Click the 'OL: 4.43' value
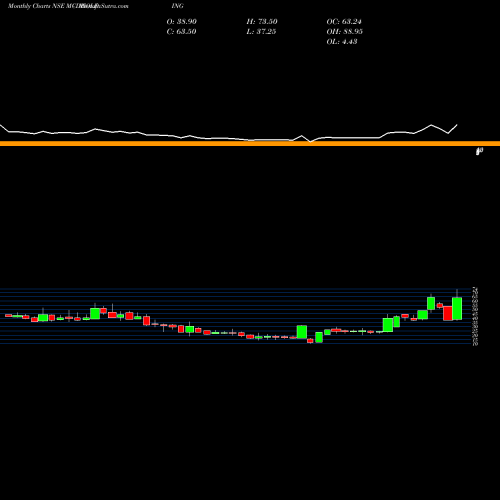The height and width of the screenshot is (500, 500). (342, 42)
